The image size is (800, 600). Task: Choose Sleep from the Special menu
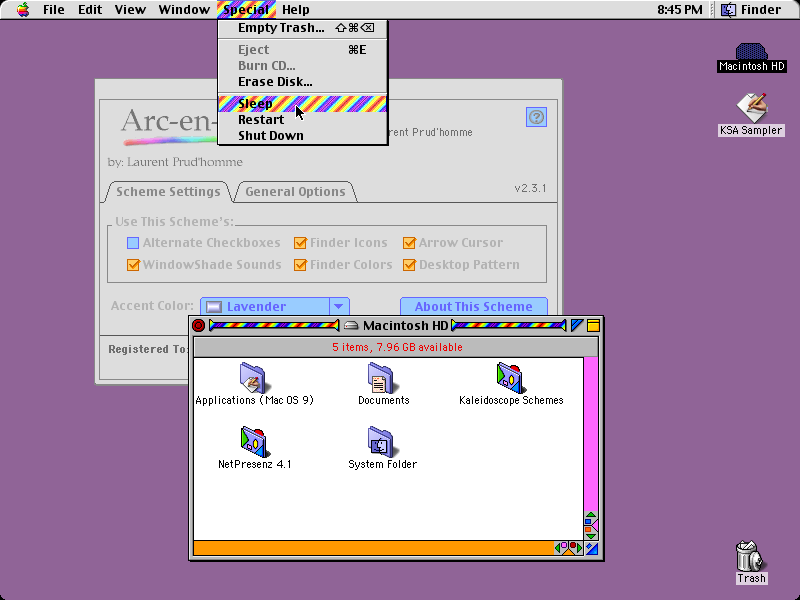[302, 104]
